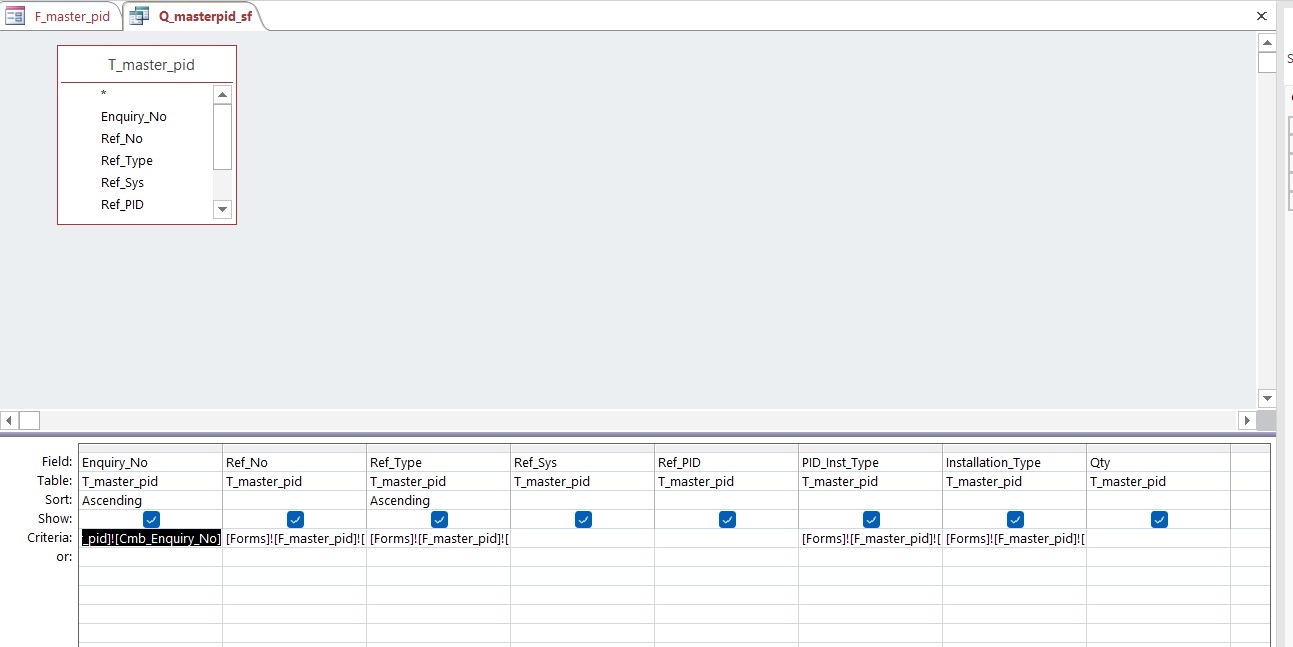Toggle Show checkbox for PID_Inst_Type column
The image size is (1293, 647).
coord(871,519)
